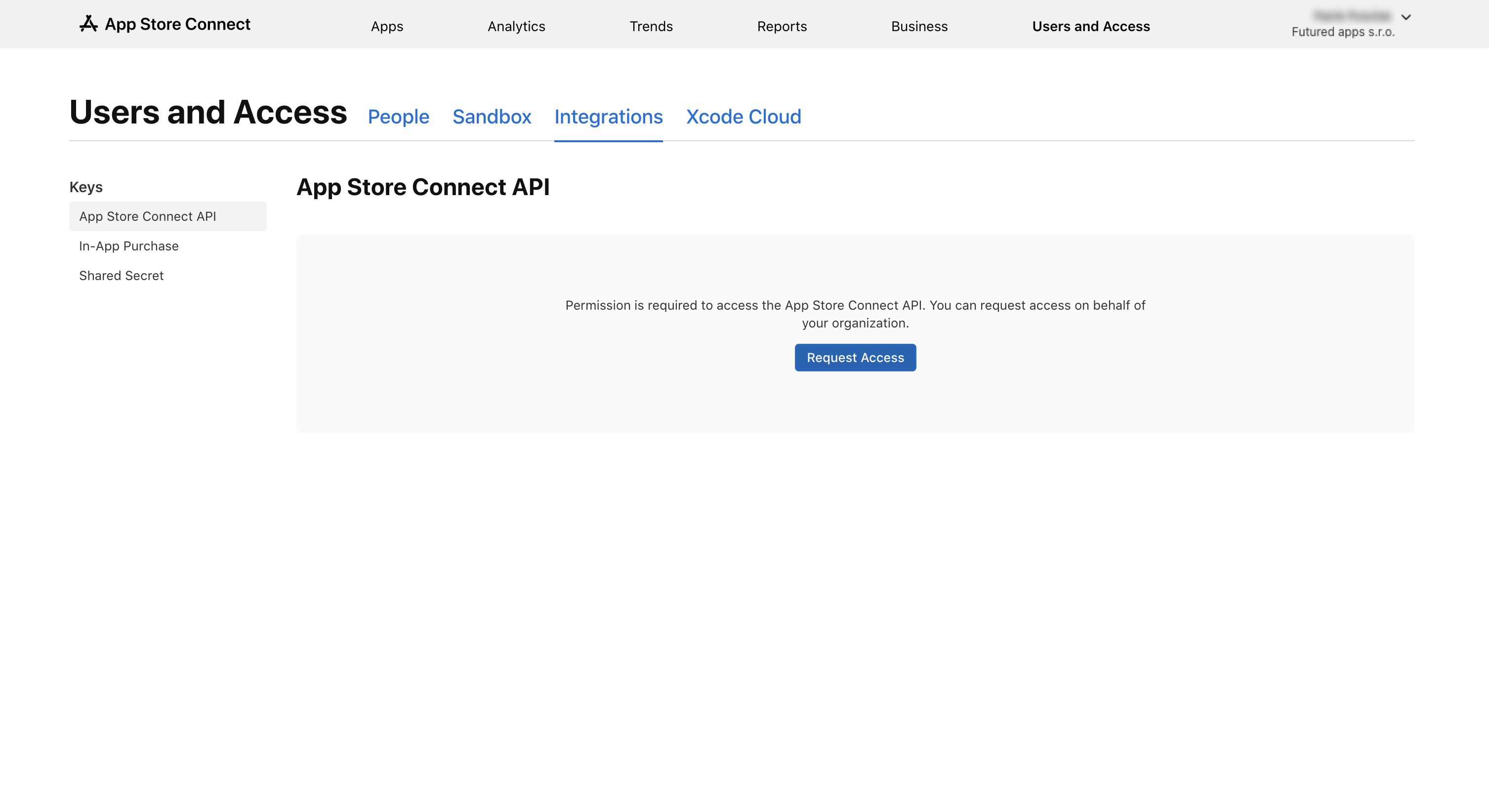
Task: Expand the account menu chevron
Action: click(1406, 17)
